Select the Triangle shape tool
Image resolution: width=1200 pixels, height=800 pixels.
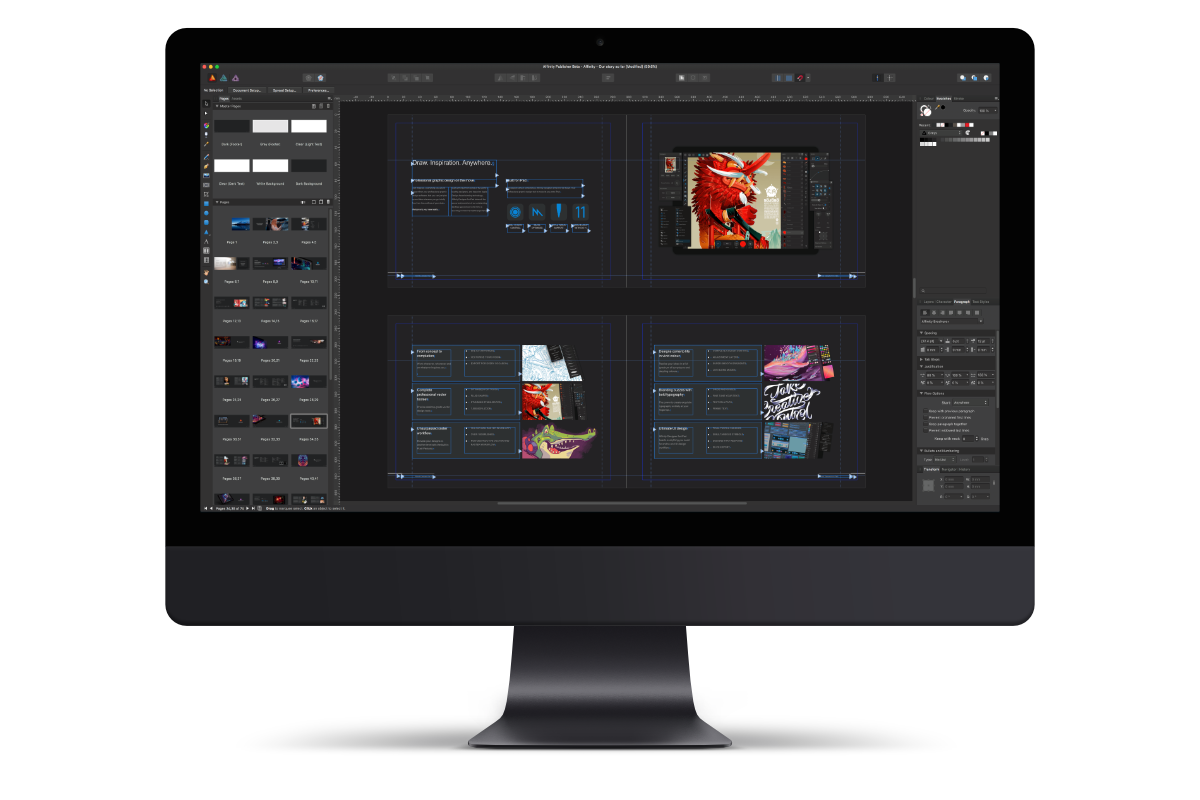click(206, 232)
